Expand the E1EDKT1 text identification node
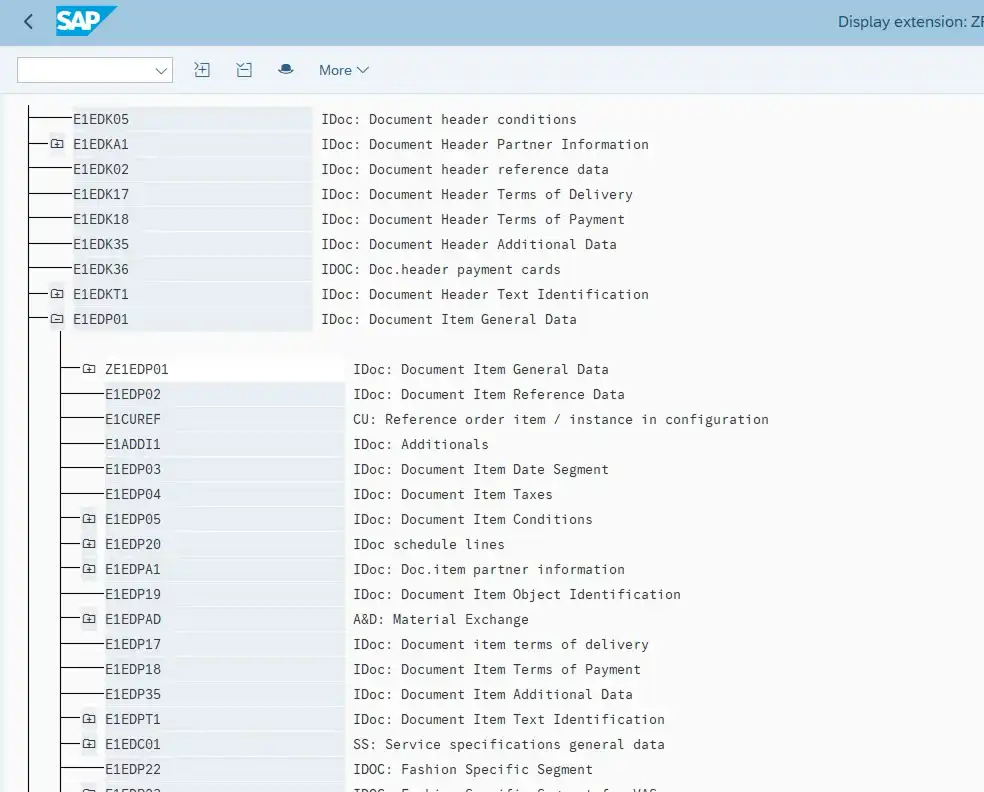Image resolution: width=984 pixels, height=792 pixels. (55, 294)
